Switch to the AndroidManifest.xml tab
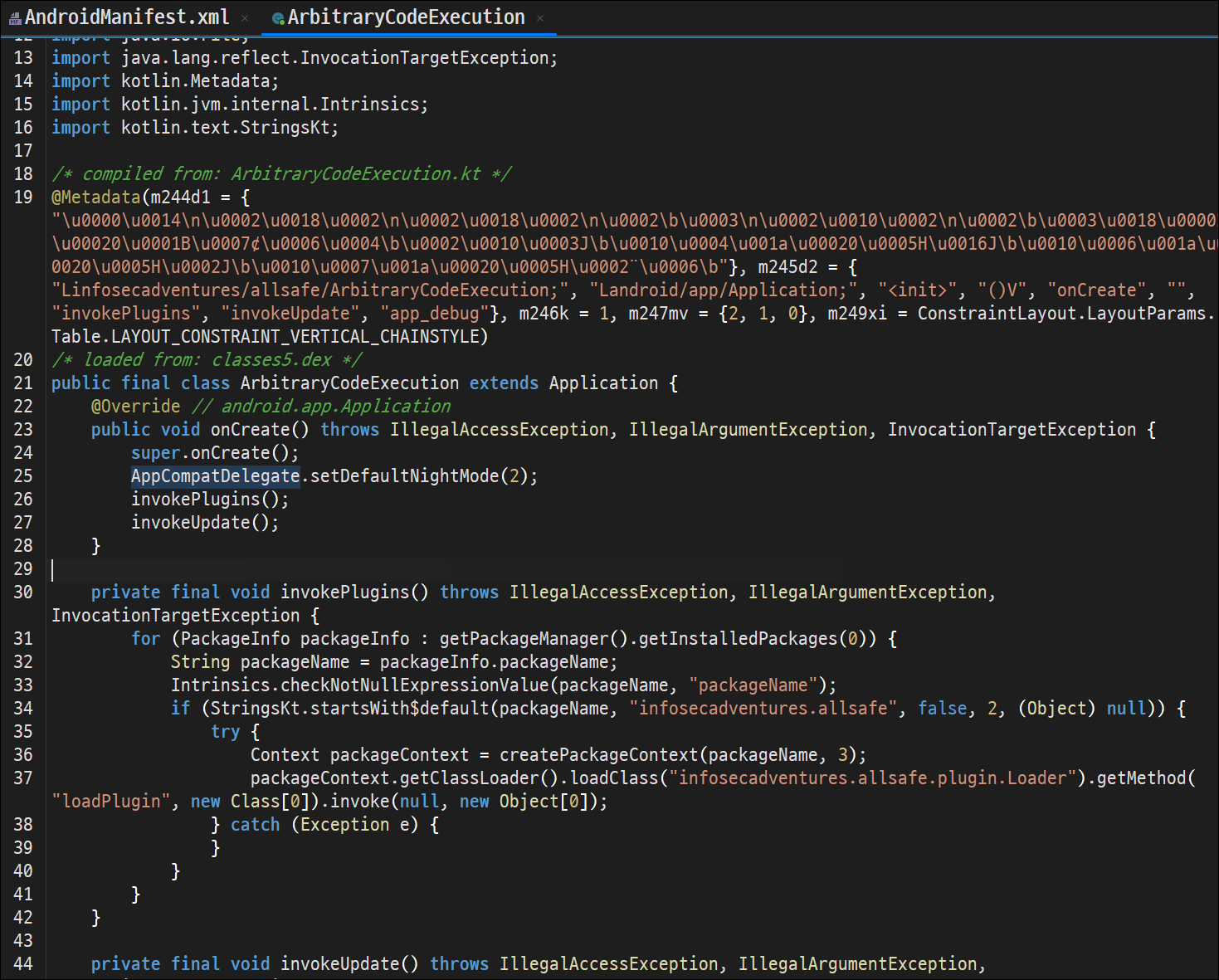Screen dimensions: 1219x980 coord(127,17)
